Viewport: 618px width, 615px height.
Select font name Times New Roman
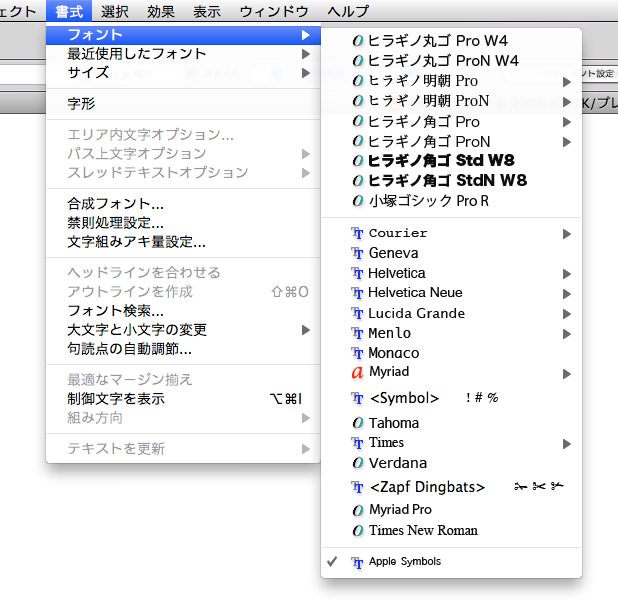click(x=423, y=530)
